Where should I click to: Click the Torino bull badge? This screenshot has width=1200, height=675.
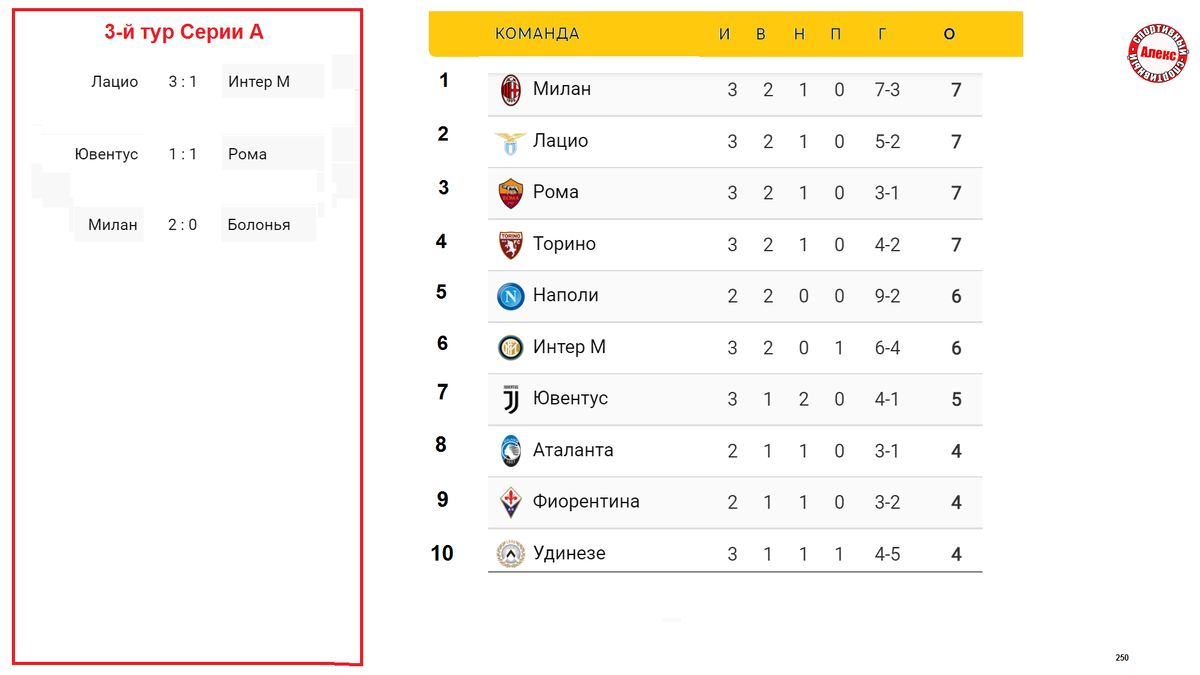(511, 245)
